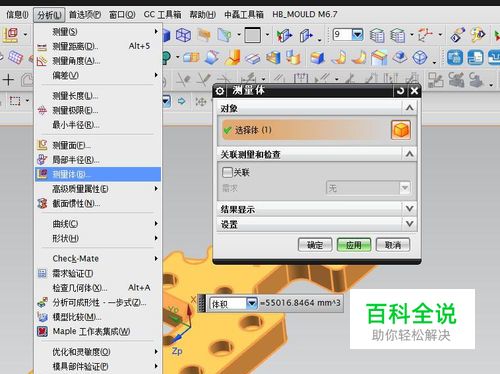The image size is (500, 374).
Task: Click the face analysis display icon
Action: 224,35
